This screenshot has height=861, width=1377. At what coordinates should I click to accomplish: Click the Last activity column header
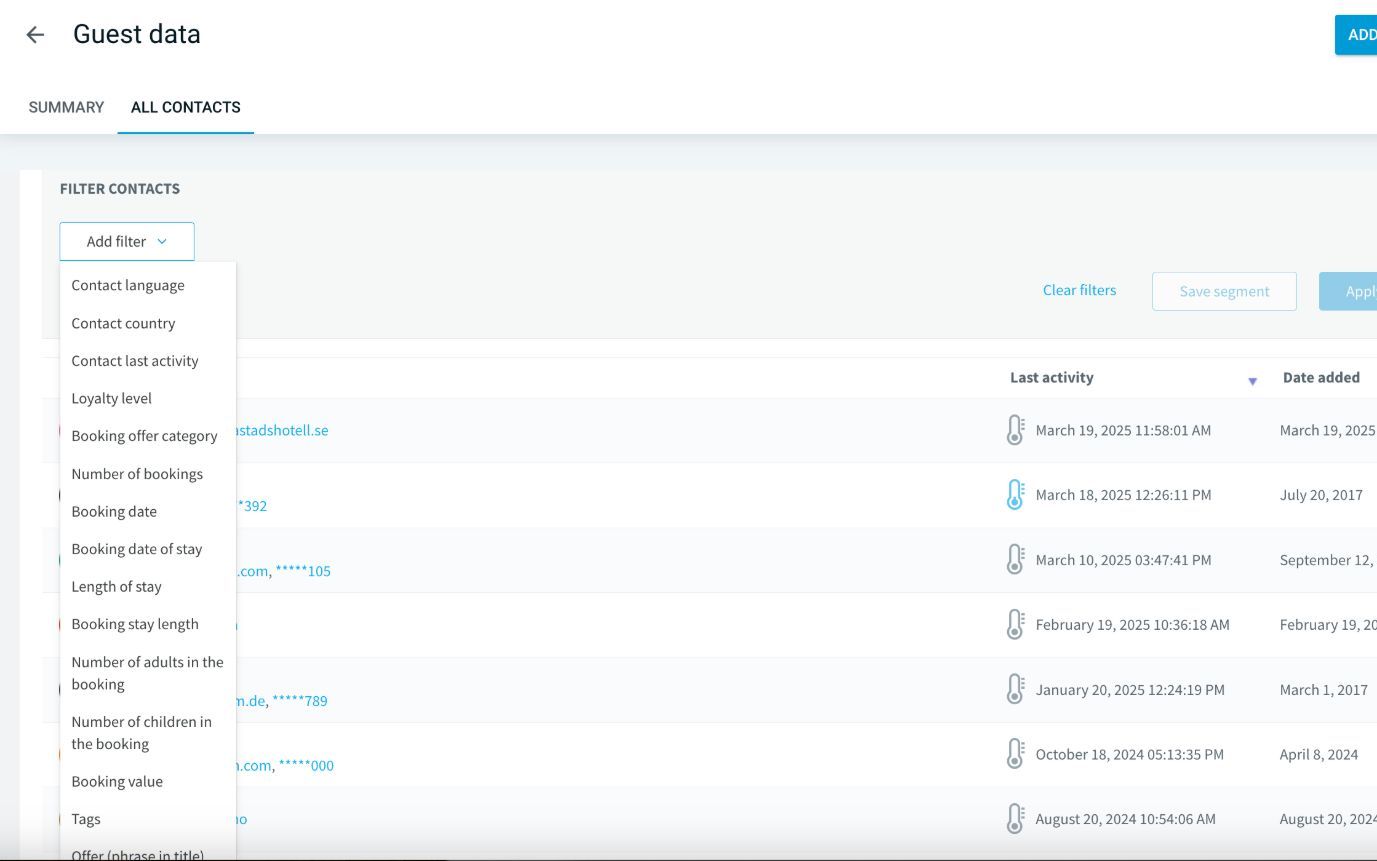1051,377
